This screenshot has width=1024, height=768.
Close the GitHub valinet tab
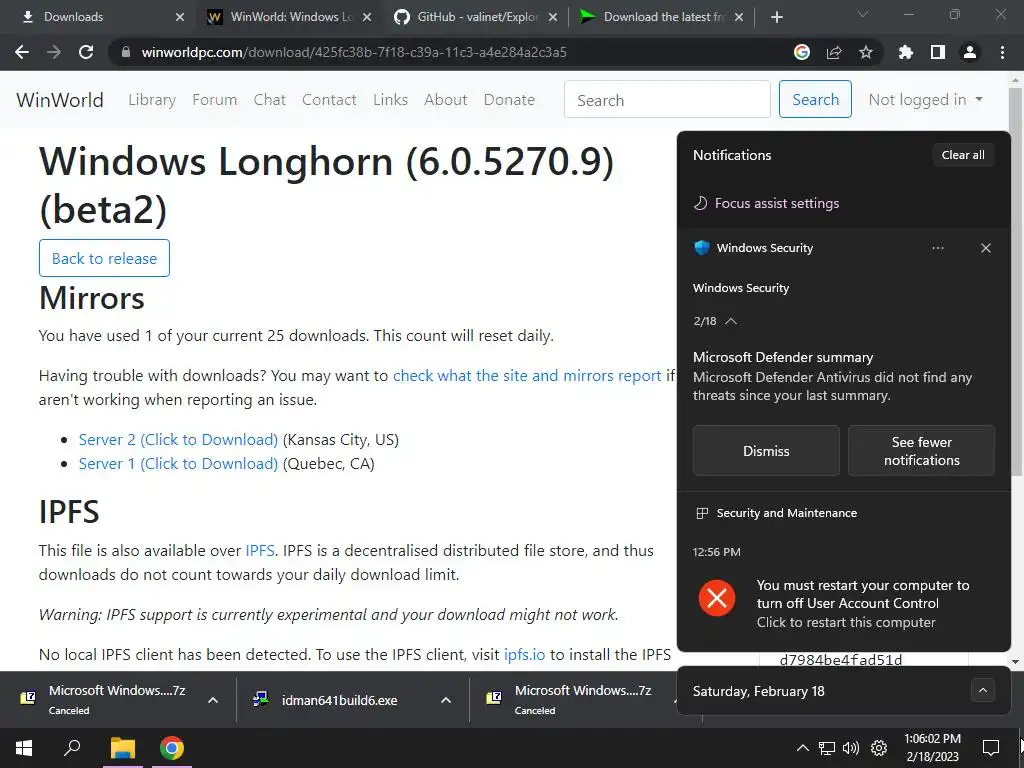553,17
